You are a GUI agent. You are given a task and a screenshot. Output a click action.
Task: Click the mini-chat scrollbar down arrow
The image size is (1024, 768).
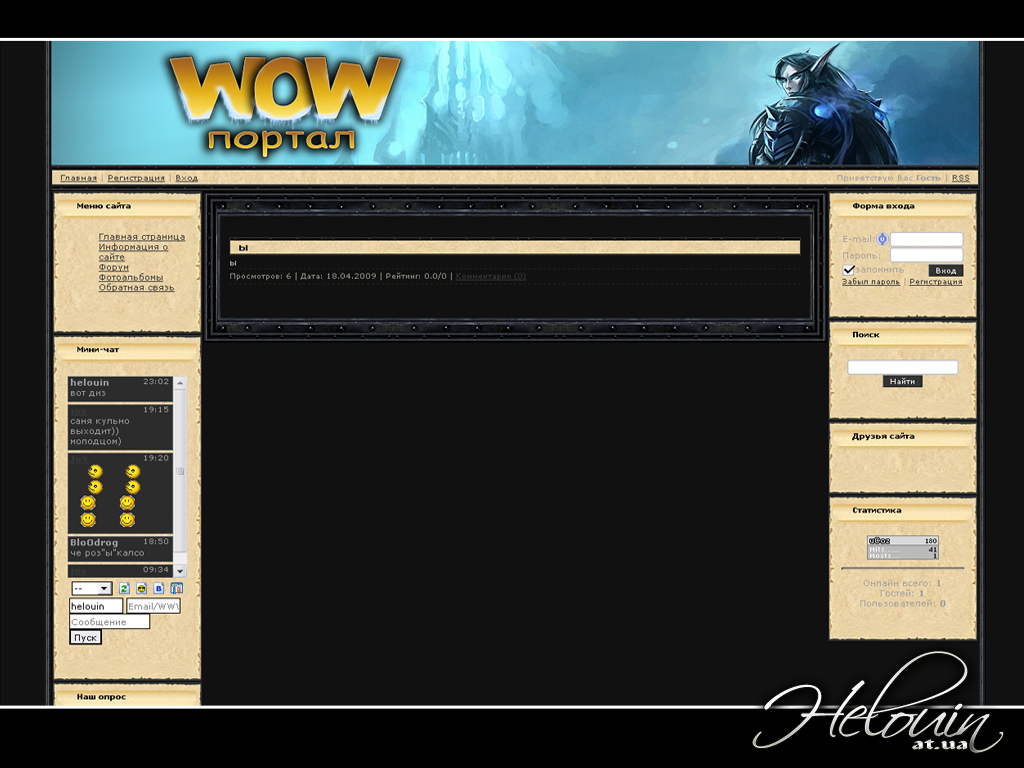point(180,571)
